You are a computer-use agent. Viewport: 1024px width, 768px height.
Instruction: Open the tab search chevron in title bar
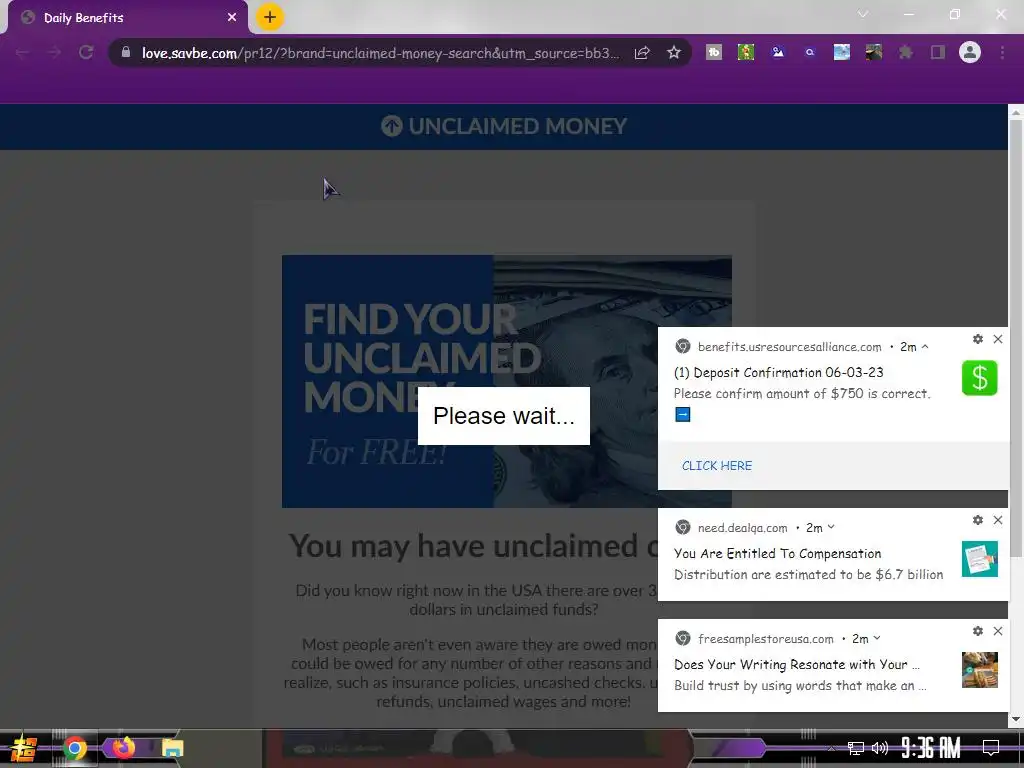pos(863,14)
